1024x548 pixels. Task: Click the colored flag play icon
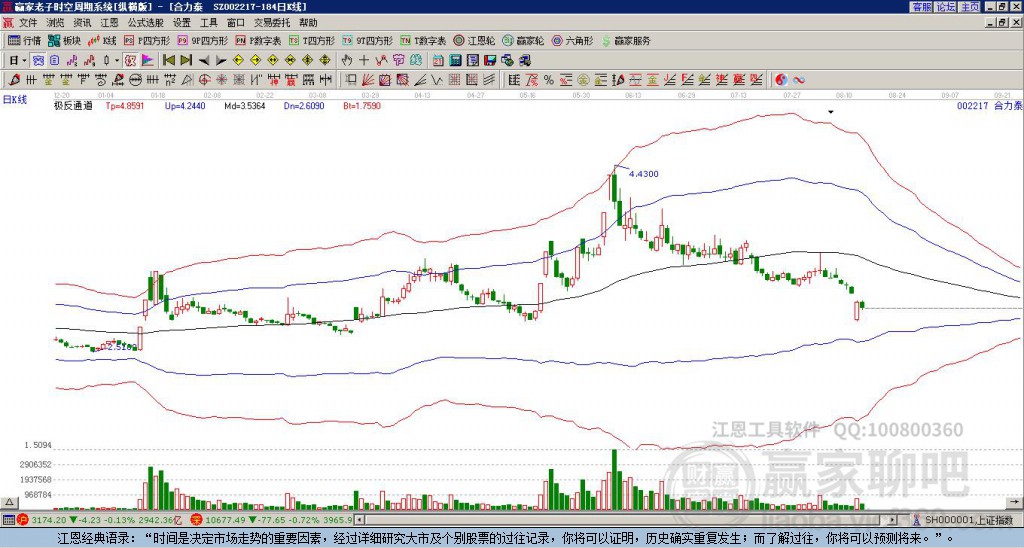tap(148, 61)
